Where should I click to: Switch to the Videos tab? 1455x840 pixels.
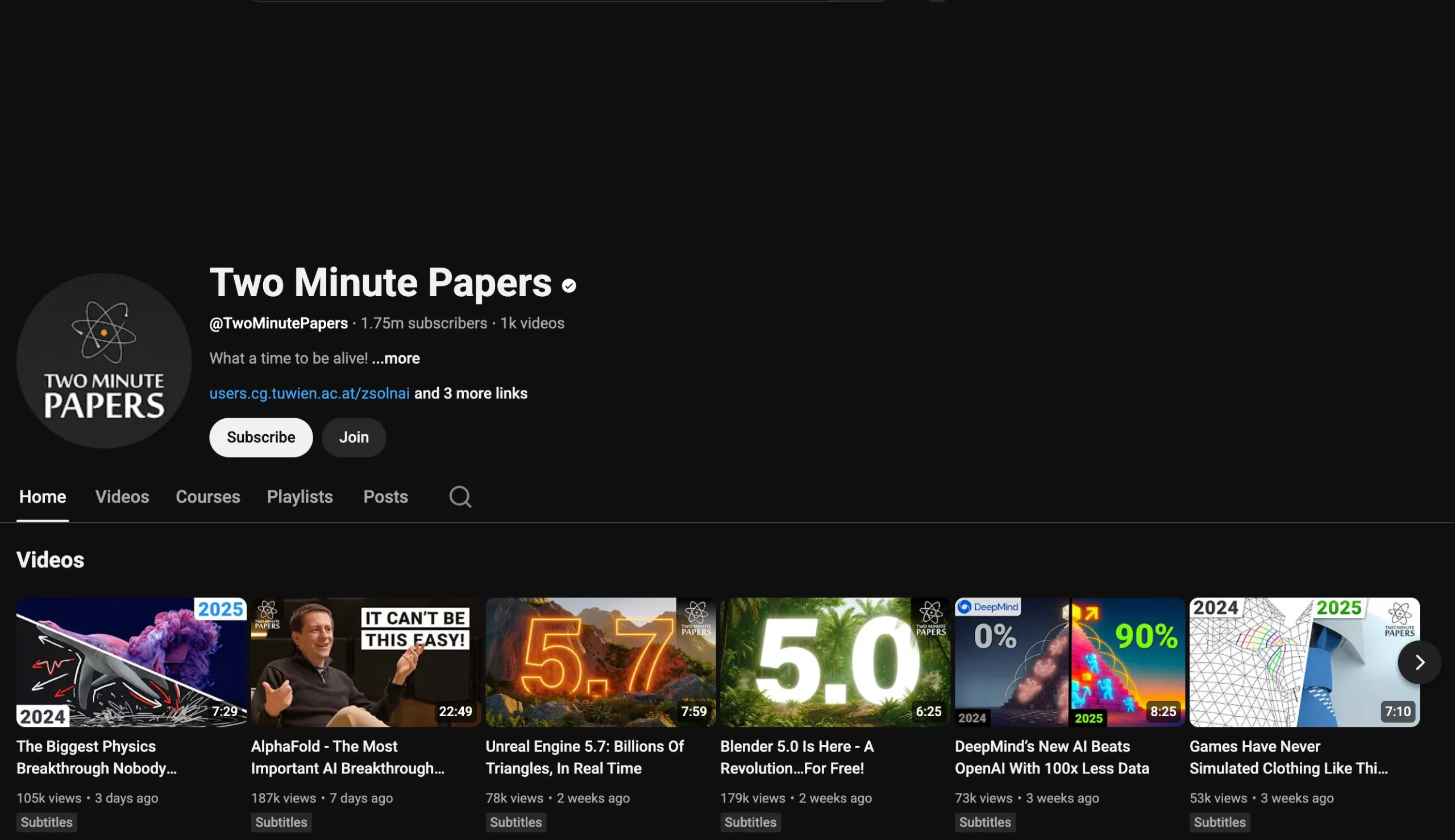click(122, 496)
